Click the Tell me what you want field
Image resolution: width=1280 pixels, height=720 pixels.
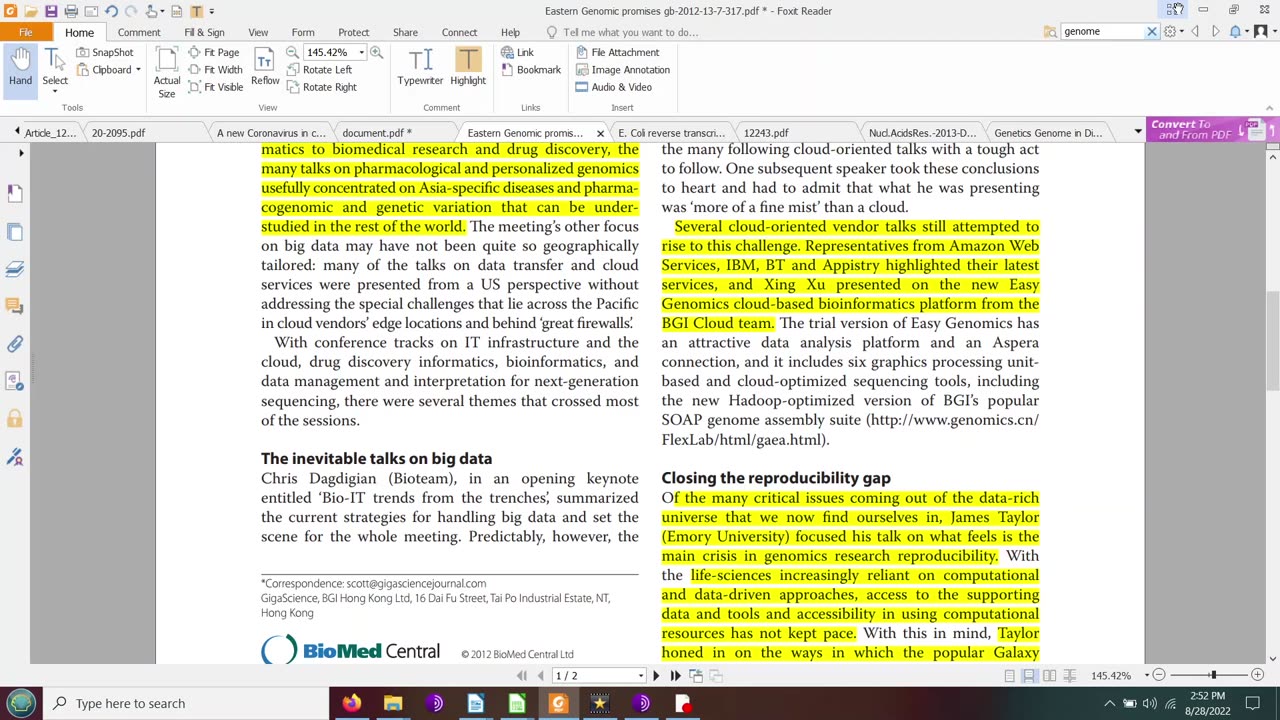[x=630, y=32]
